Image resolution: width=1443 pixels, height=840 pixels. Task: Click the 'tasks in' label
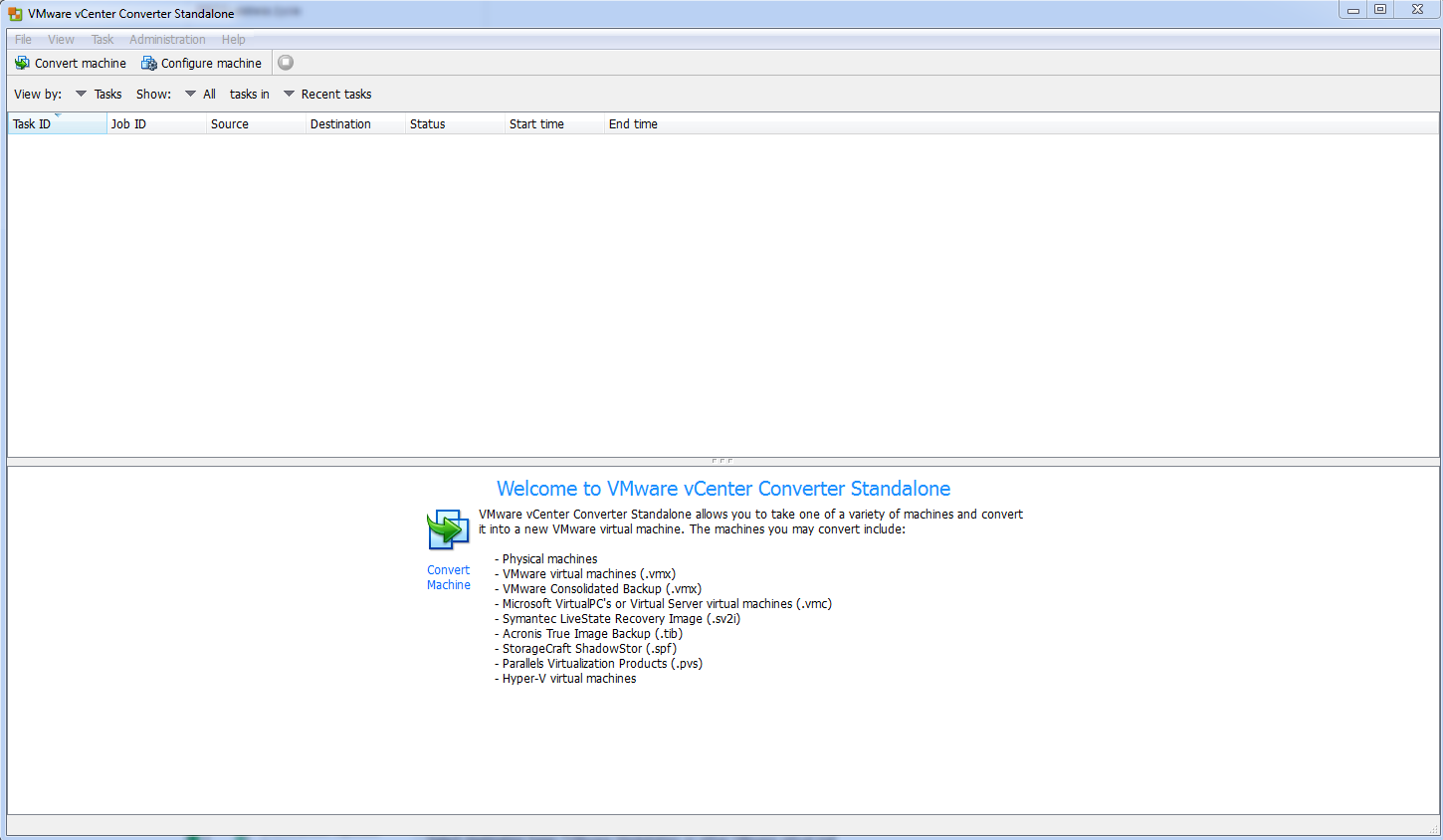pyautogui.click(x=250, y=95)
